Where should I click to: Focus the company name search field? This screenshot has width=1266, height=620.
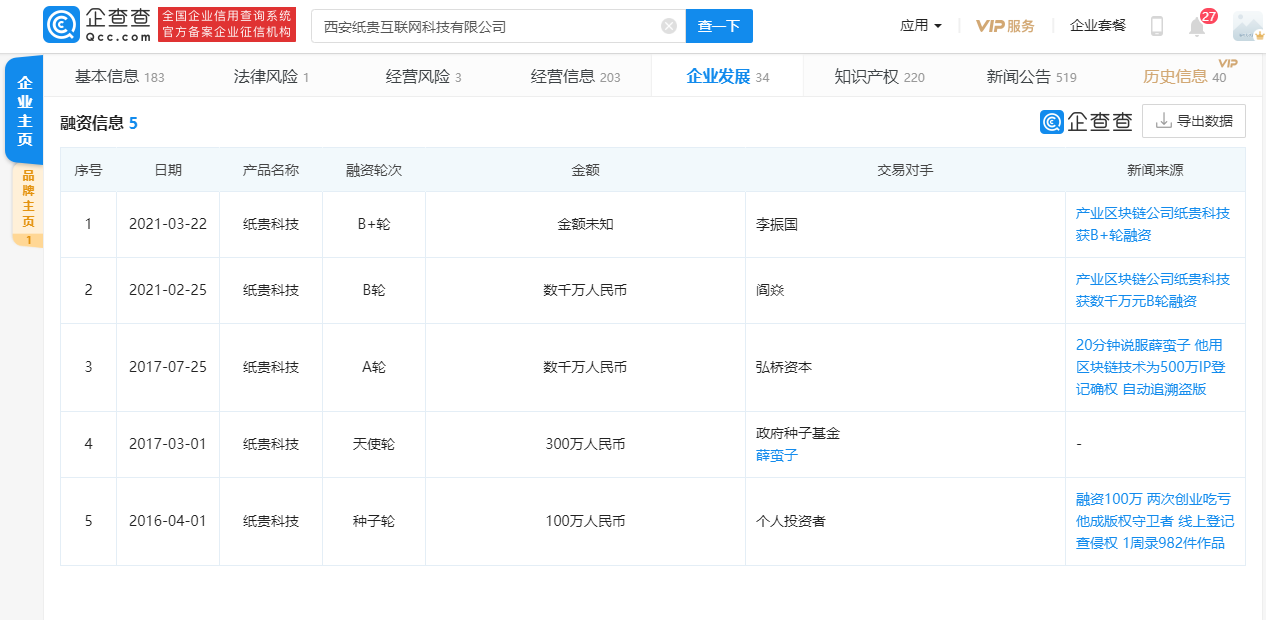tap(498, 26)
